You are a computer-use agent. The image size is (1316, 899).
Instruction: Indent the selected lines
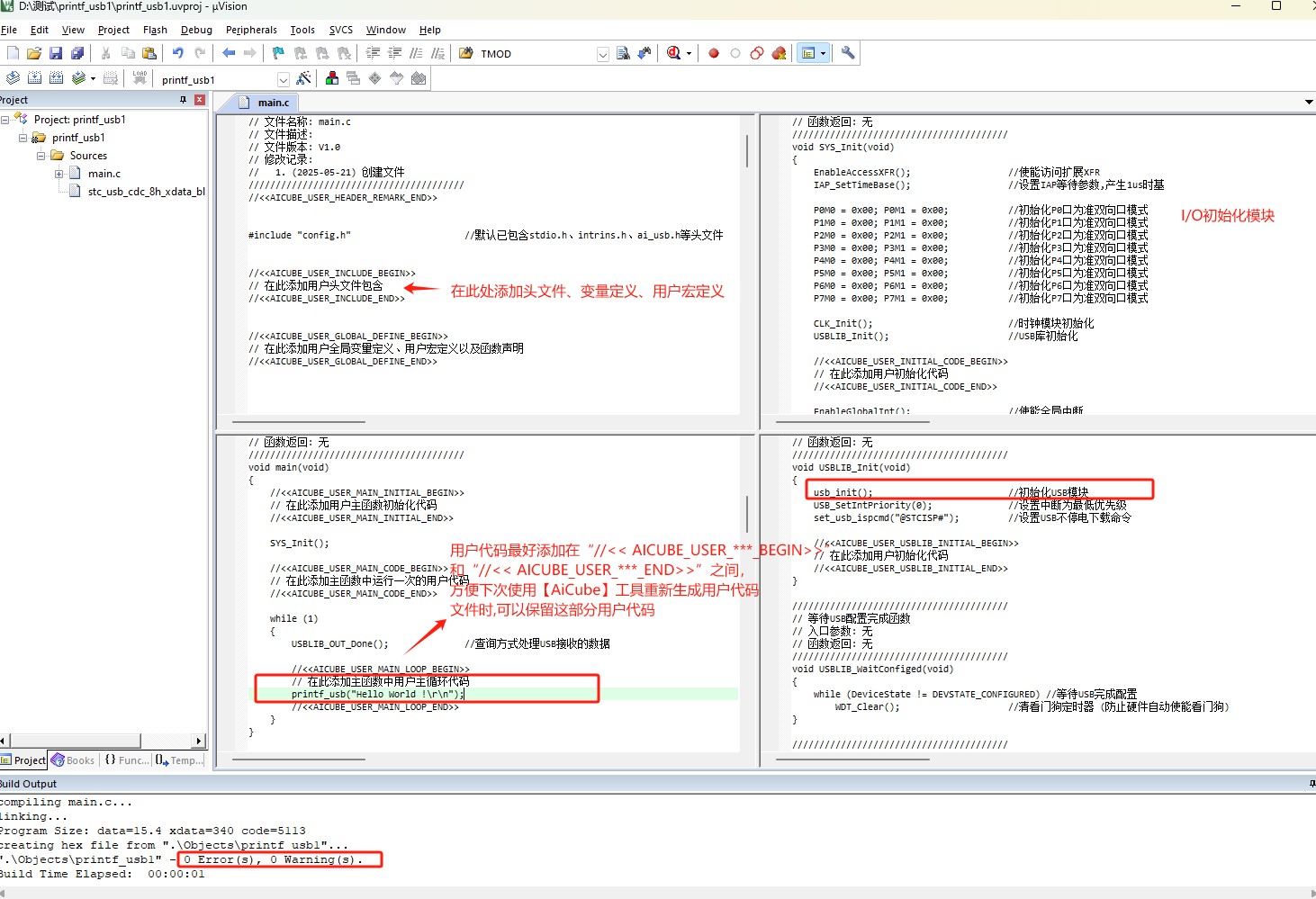(x=373, y=53)
